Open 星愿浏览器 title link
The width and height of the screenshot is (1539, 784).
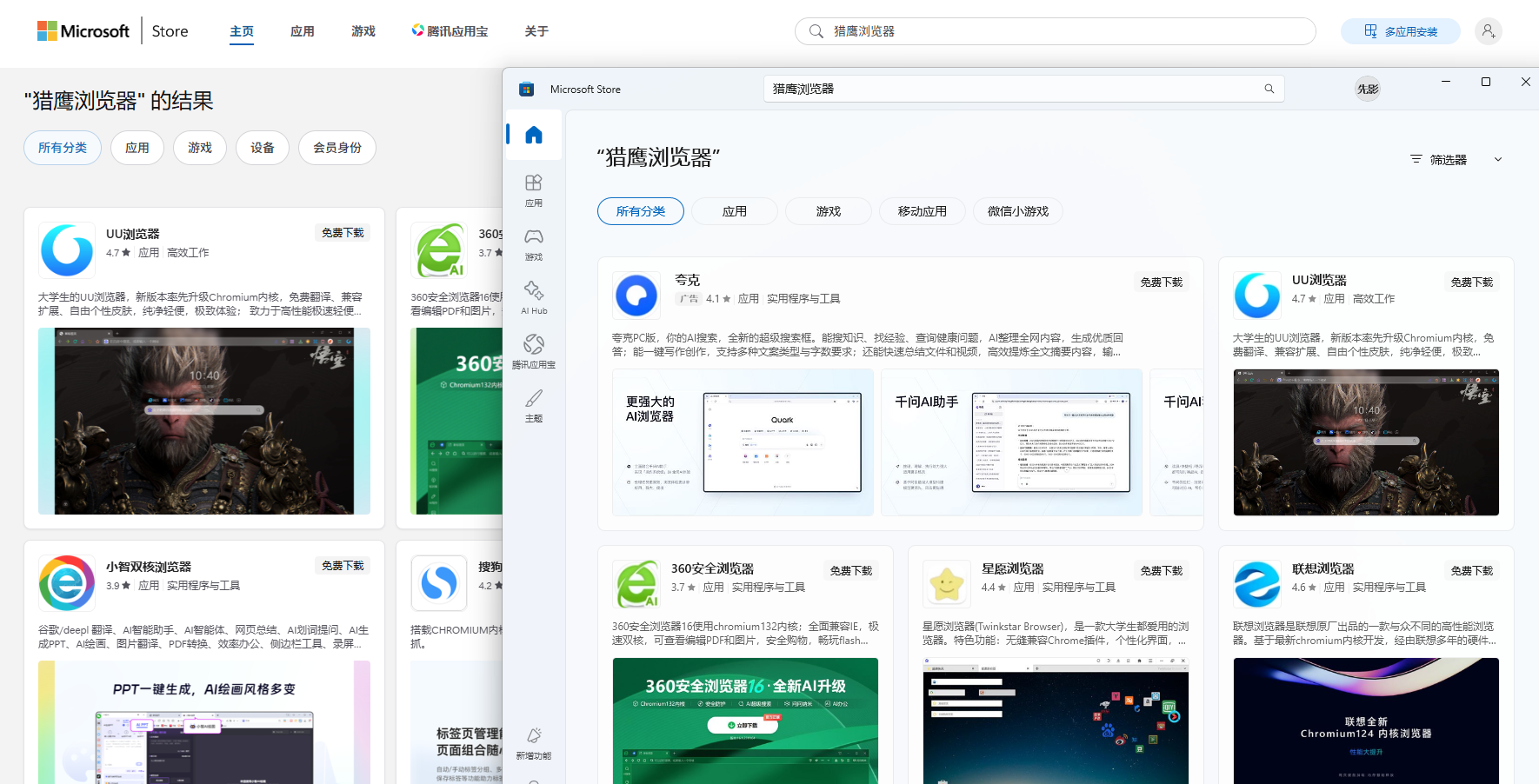point(1013,568)
